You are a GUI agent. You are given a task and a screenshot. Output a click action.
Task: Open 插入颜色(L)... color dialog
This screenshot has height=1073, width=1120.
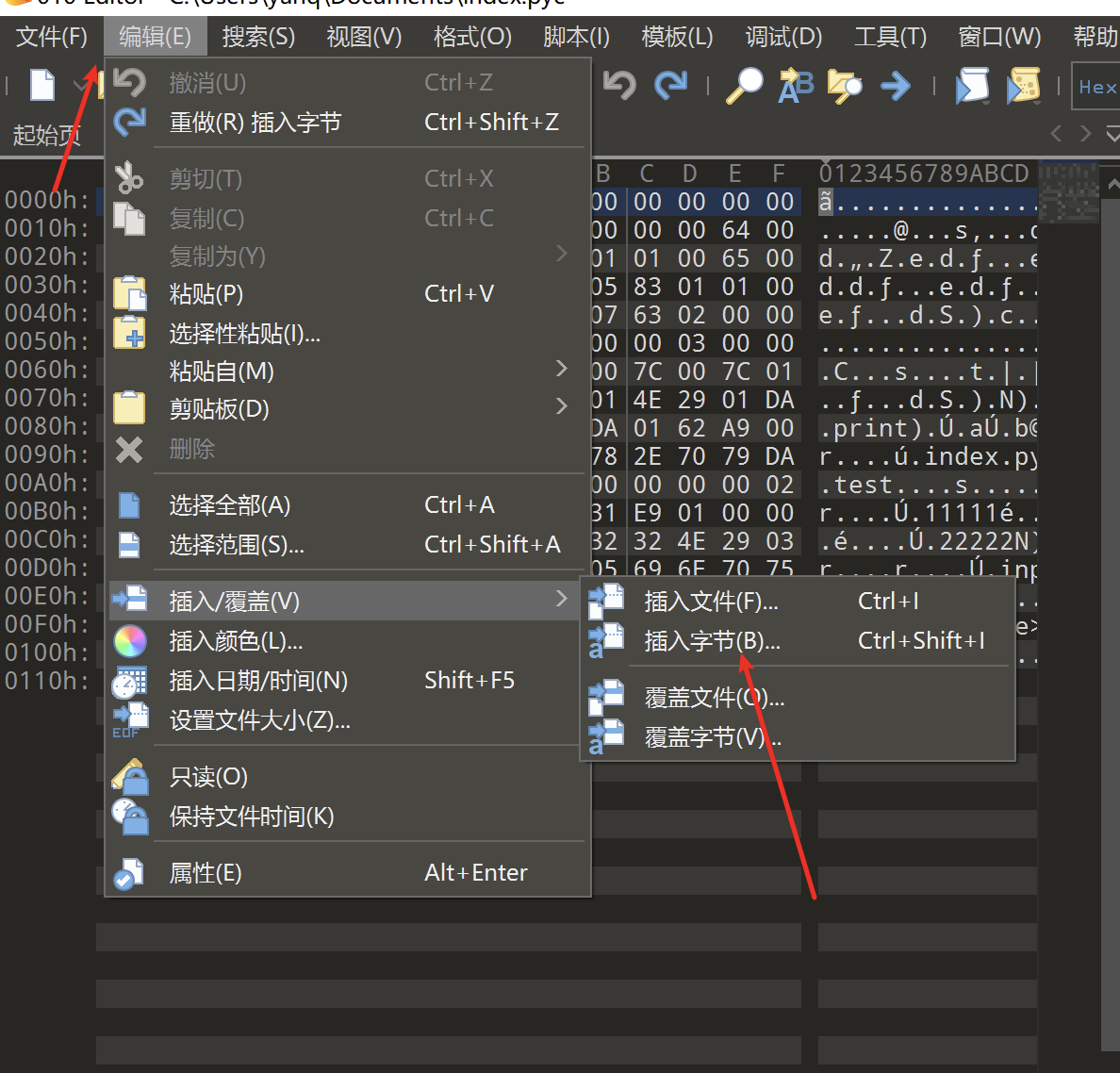click(x=348, y=641)
